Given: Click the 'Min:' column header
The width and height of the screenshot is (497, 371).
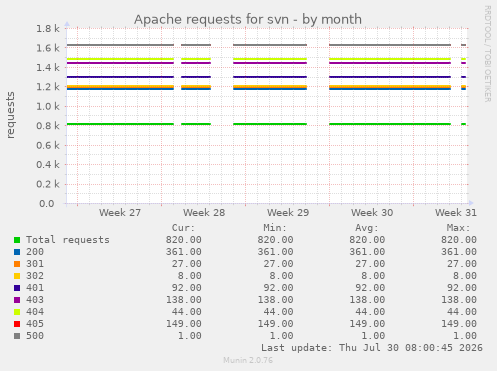Looking at the screenshot, I should [275, 228].
